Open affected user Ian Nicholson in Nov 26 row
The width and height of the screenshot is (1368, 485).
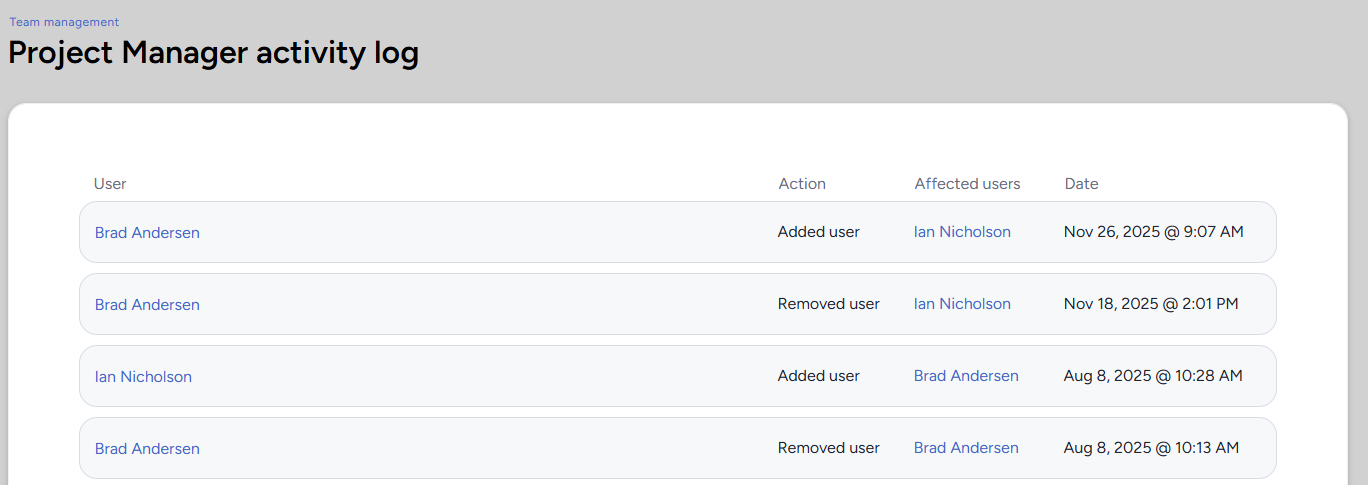tap(962, 232)
